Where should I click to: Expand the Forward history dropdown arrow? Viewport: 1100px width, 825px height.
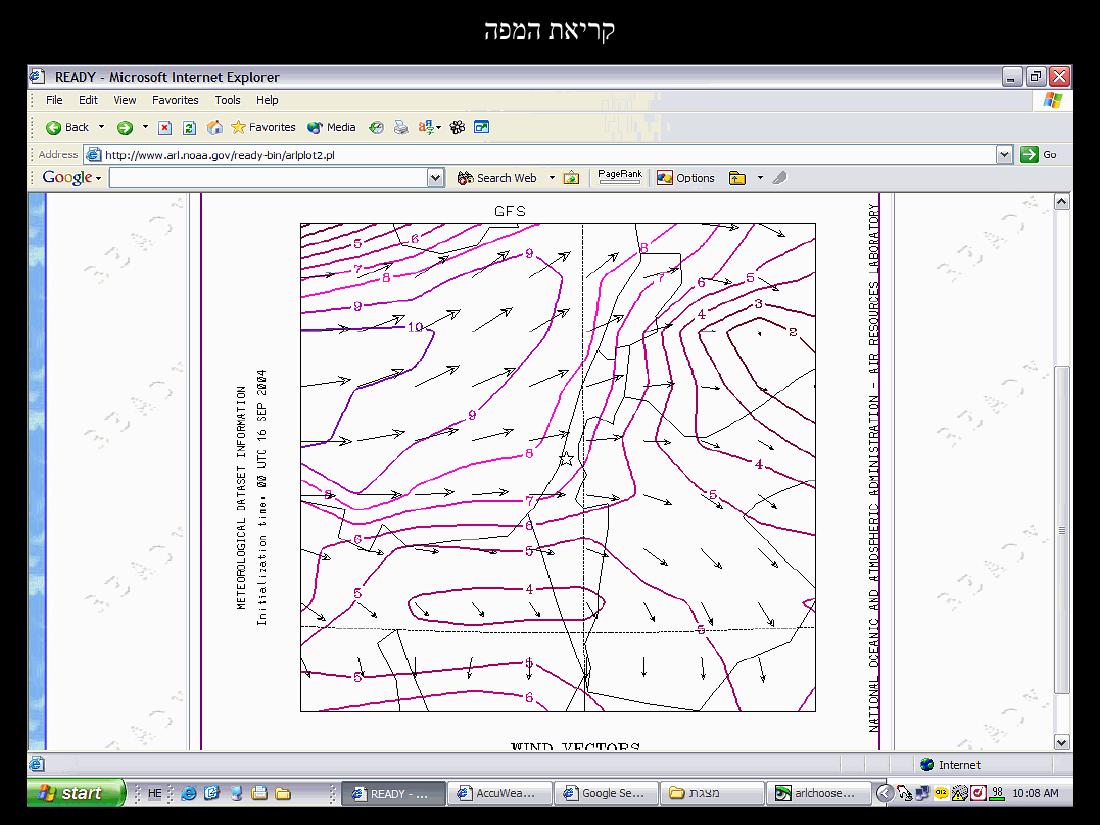pyautogui.click(x=145, y=128)
